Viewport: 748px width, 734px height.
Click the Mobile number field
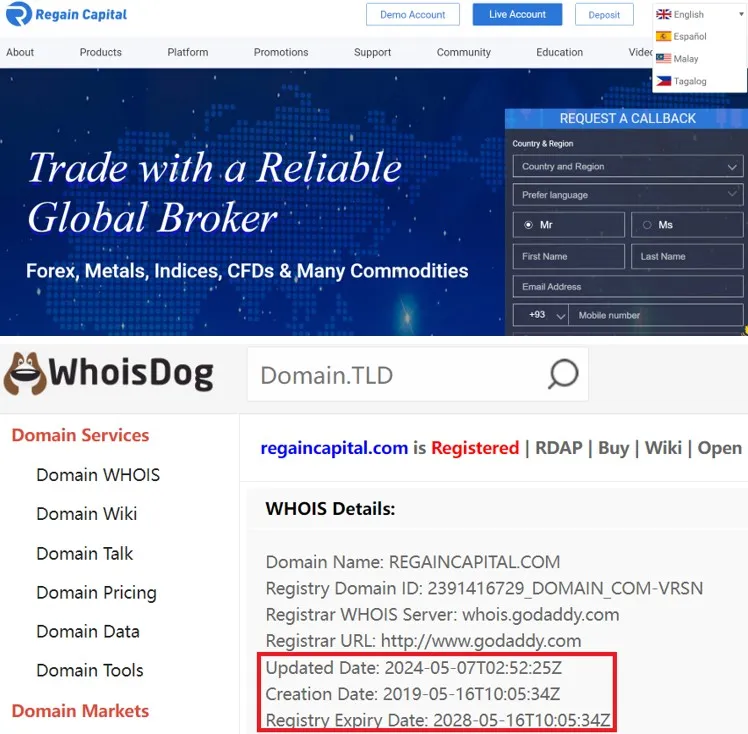click(x=656, y=315)
